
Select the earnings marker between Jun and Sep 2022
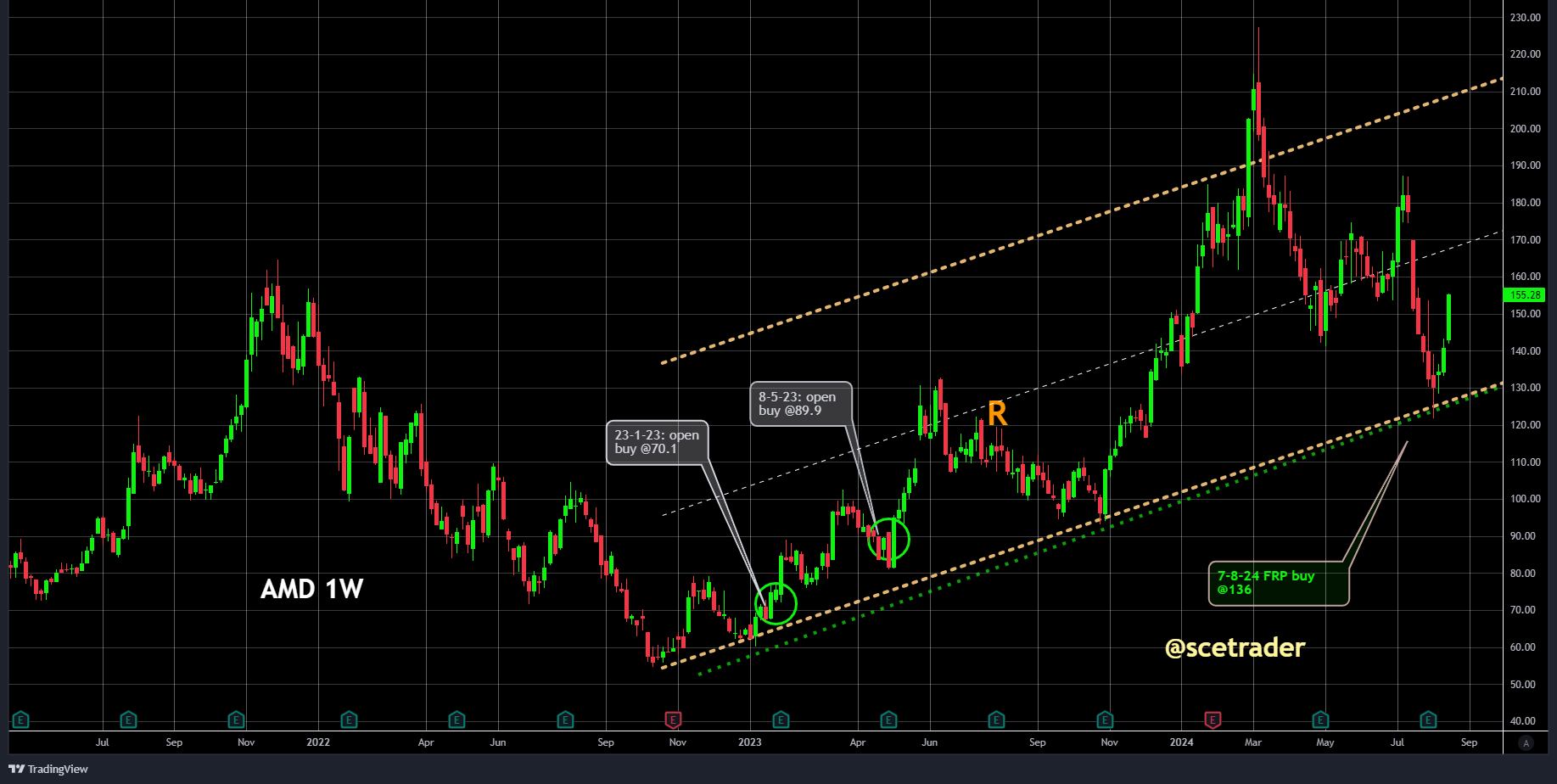click(x=565, y=720)
